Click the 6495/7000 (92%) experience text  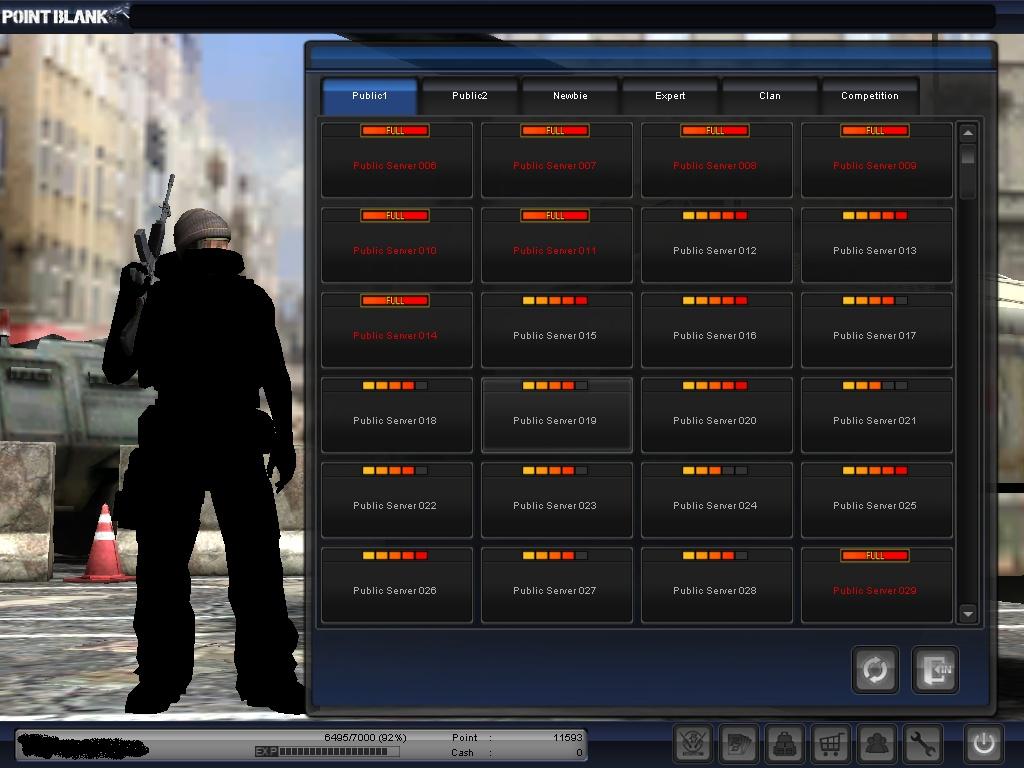(365, 737)
